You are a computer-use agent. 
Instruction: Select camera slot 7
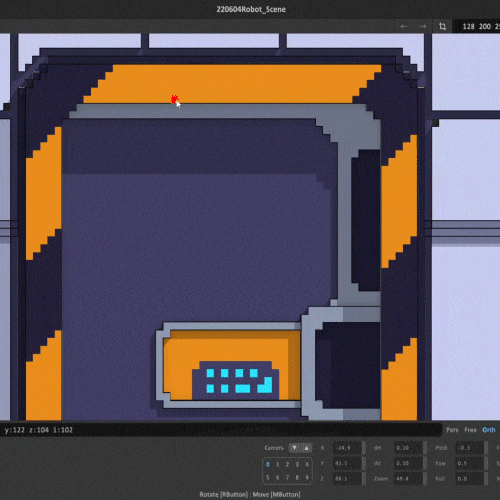[x=287, y=477]
